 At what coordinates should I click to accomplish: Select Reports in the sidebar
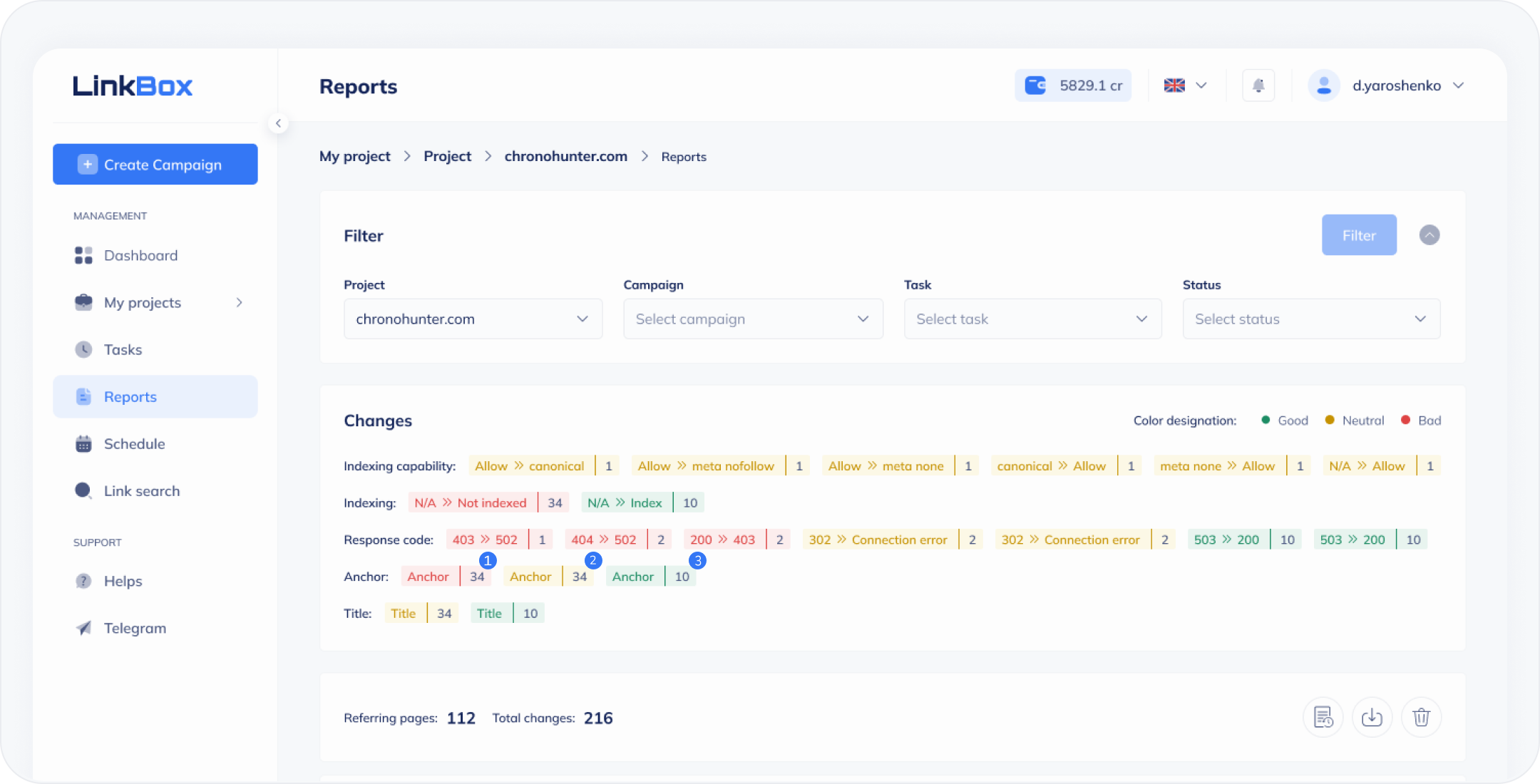[x=155, y=396]
